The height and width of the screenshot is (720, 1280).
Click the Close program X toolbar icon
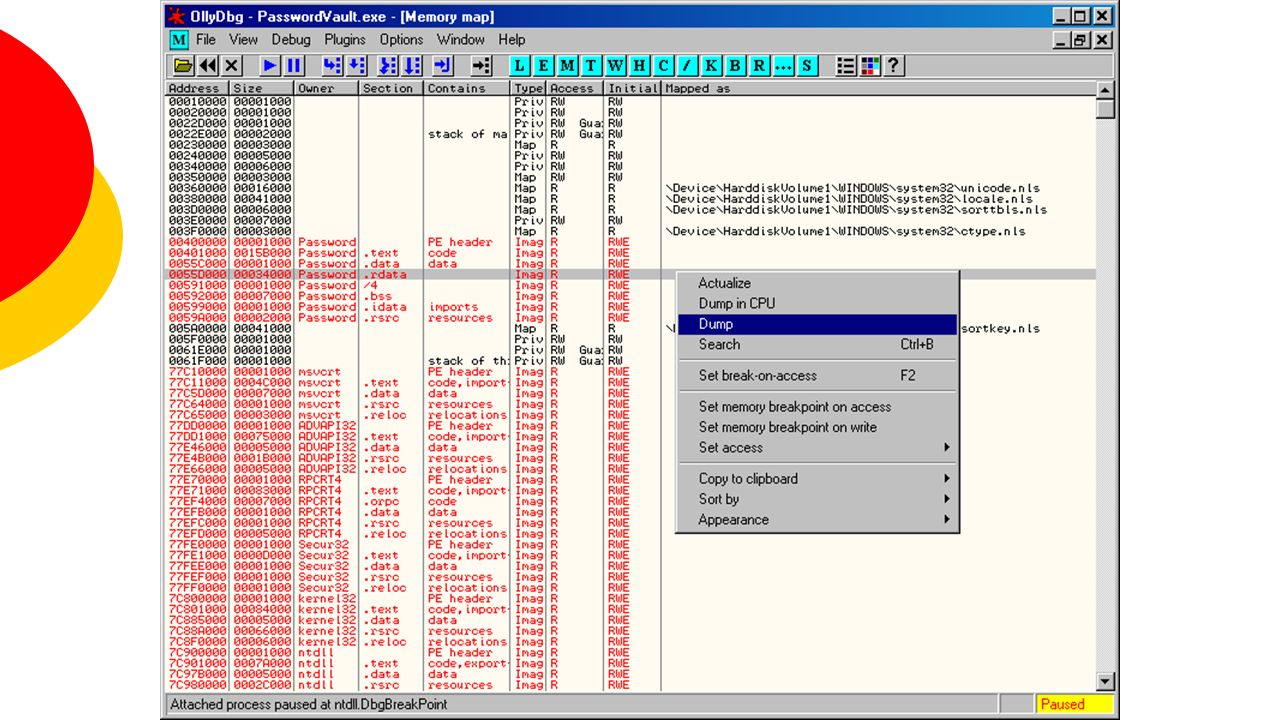[x=232, y=66]
